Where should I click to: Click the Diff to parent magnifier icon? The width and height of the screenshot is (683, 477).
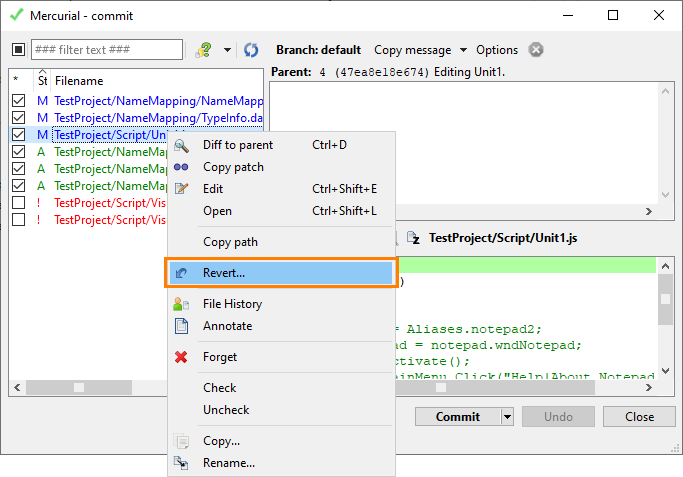coord(181,145)
